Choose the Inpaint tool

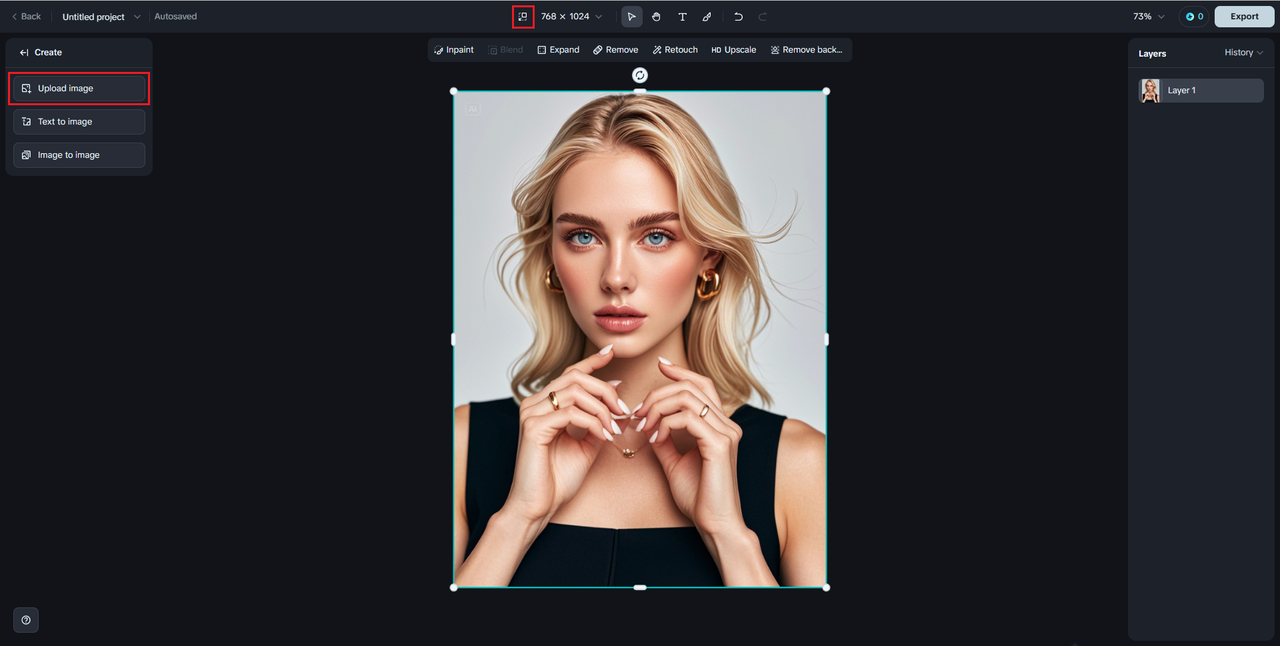pyautogui.click(x=454, y=50)
